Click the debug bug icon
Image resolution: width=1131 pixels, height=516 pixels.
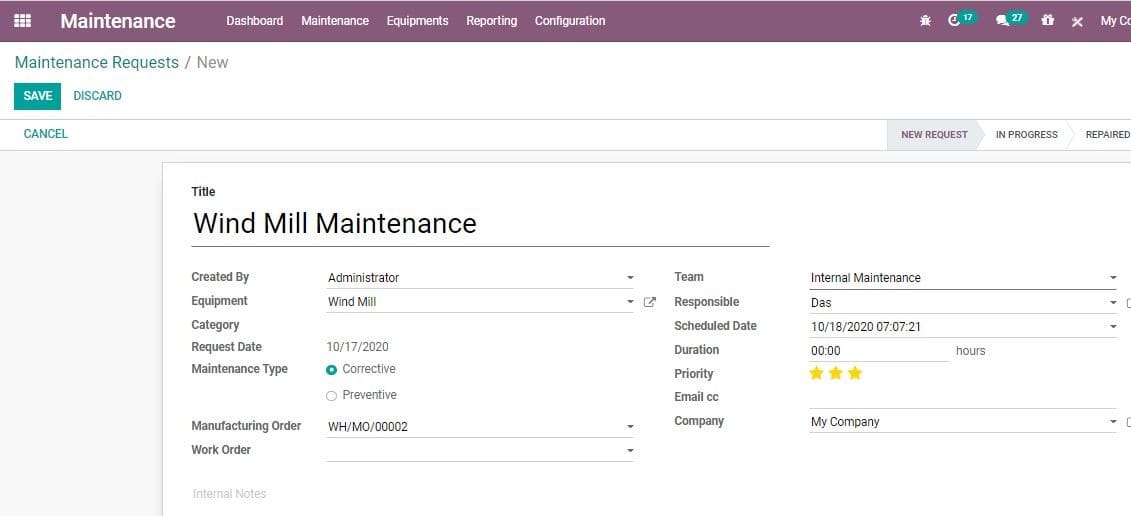(925, 21)
